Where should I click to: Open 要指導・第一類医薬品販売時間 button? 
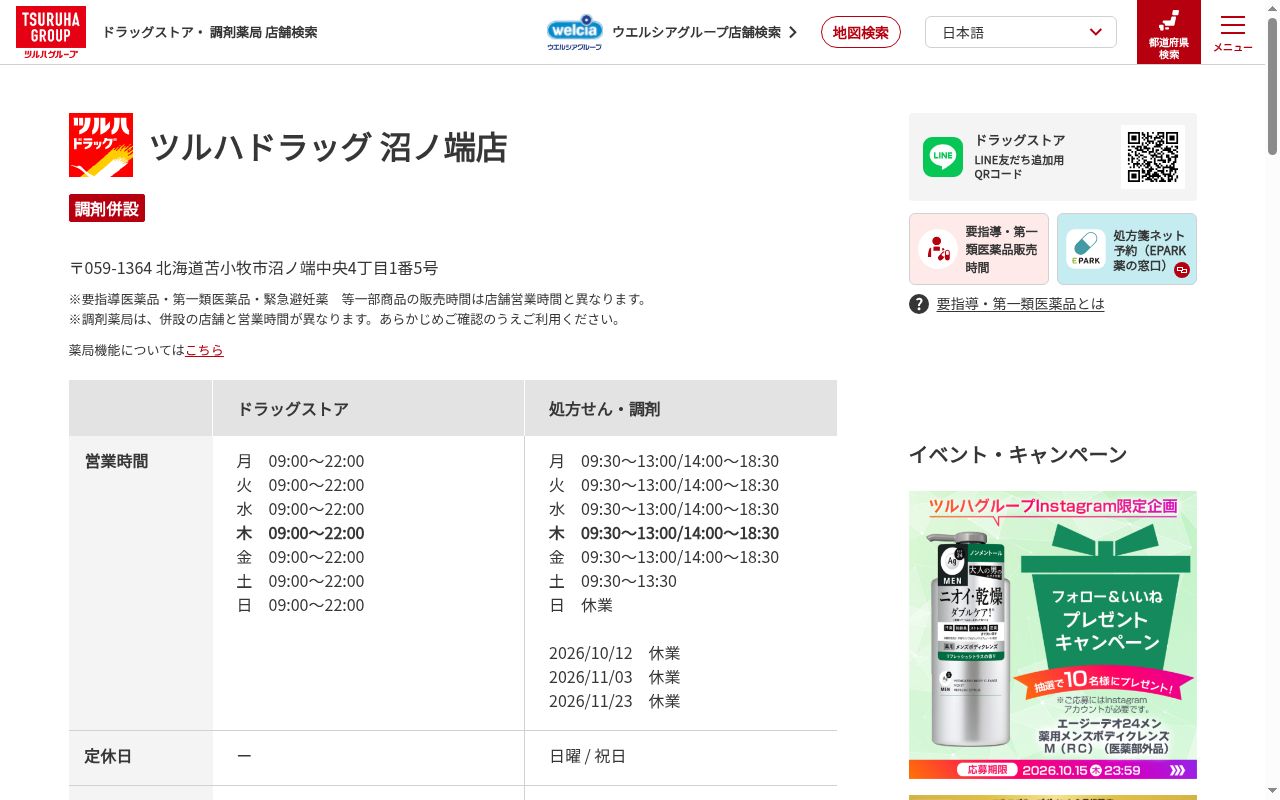[979, 249]
